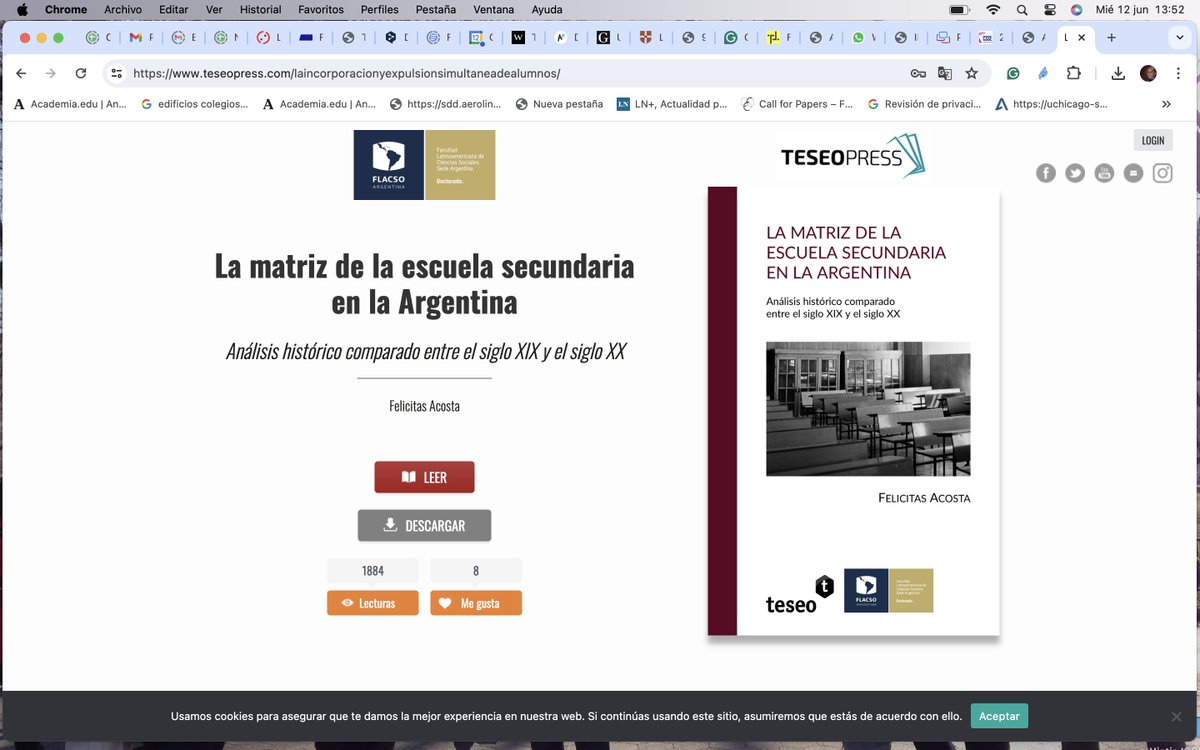The image size is (1200, 750).
Task: Open the Chrome extensions puzzle icon
Action: click(1074, 73)
